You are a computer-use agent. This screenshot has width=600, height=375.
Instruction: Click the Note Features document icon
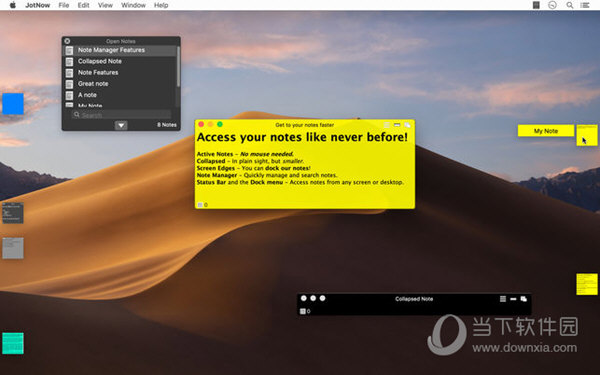(69, 73)
